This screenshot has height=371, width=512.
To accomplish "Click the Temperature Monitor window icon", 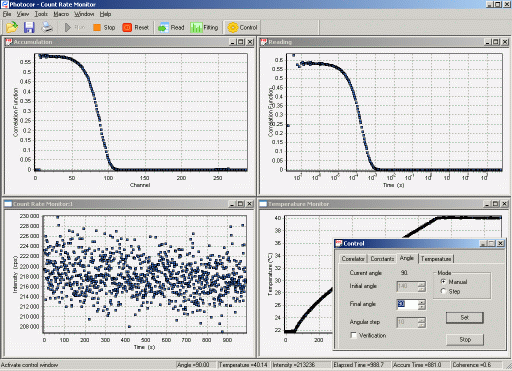I will pos(263,204).
